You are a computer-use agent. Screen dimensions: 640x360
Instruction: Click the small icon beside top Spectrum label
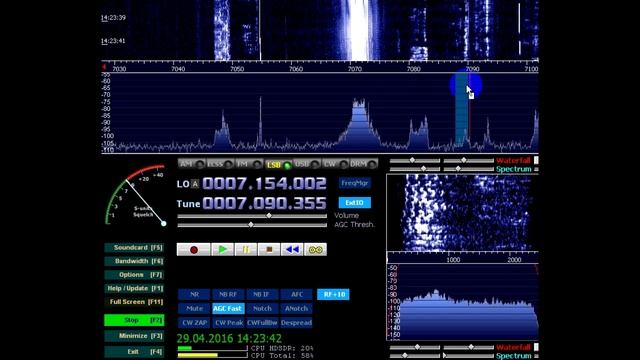coord(536,169)
